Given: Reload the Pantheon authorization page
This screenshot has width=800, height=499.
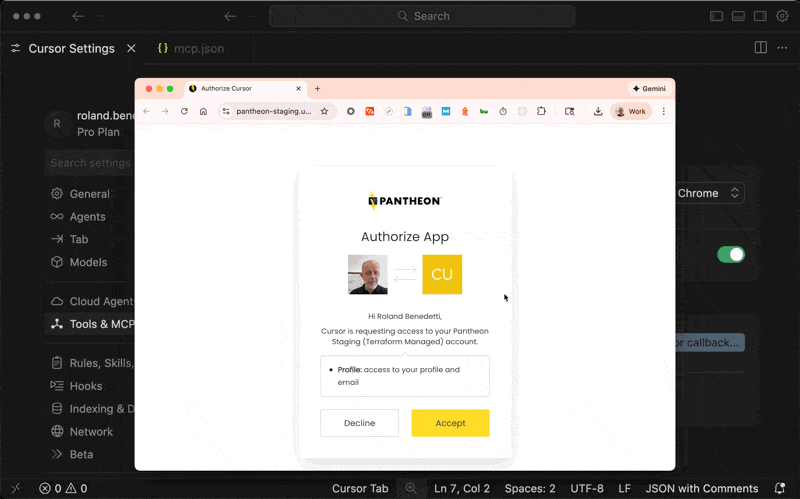Looking at the screenshot, I should click(184, 112).
